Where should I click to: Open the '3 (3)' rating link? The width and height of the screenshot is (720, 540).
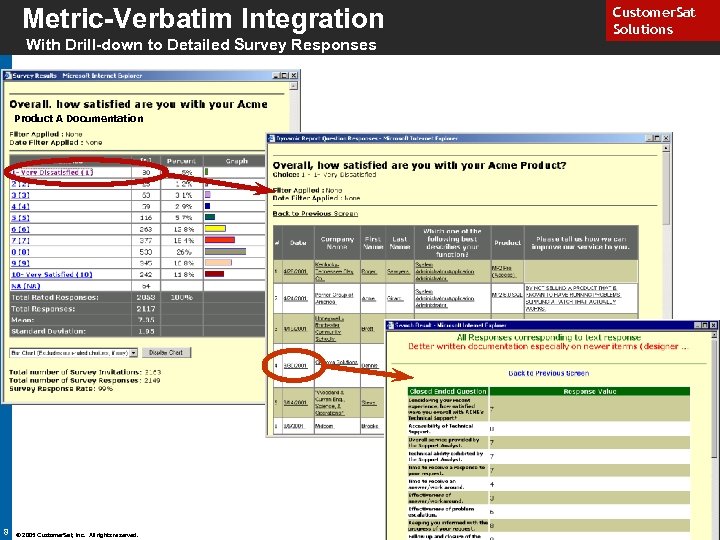[x=20, y=195]
